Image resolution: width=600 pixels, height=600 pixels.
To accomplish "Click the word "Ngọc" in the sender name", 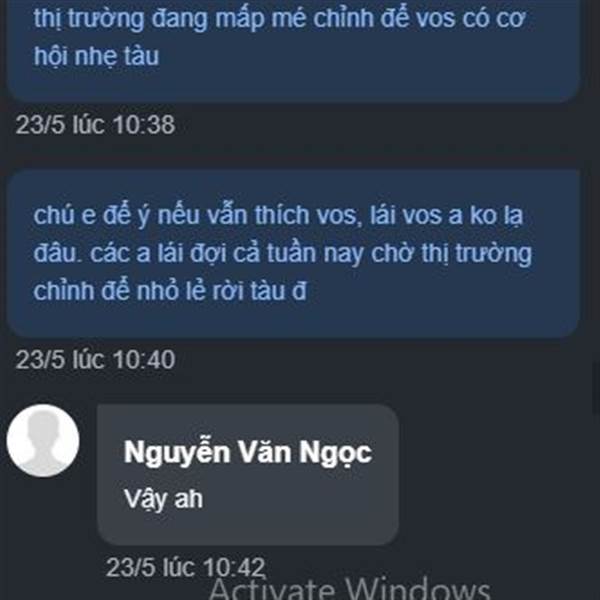I will pyautogui.click(x=335, y=453).
